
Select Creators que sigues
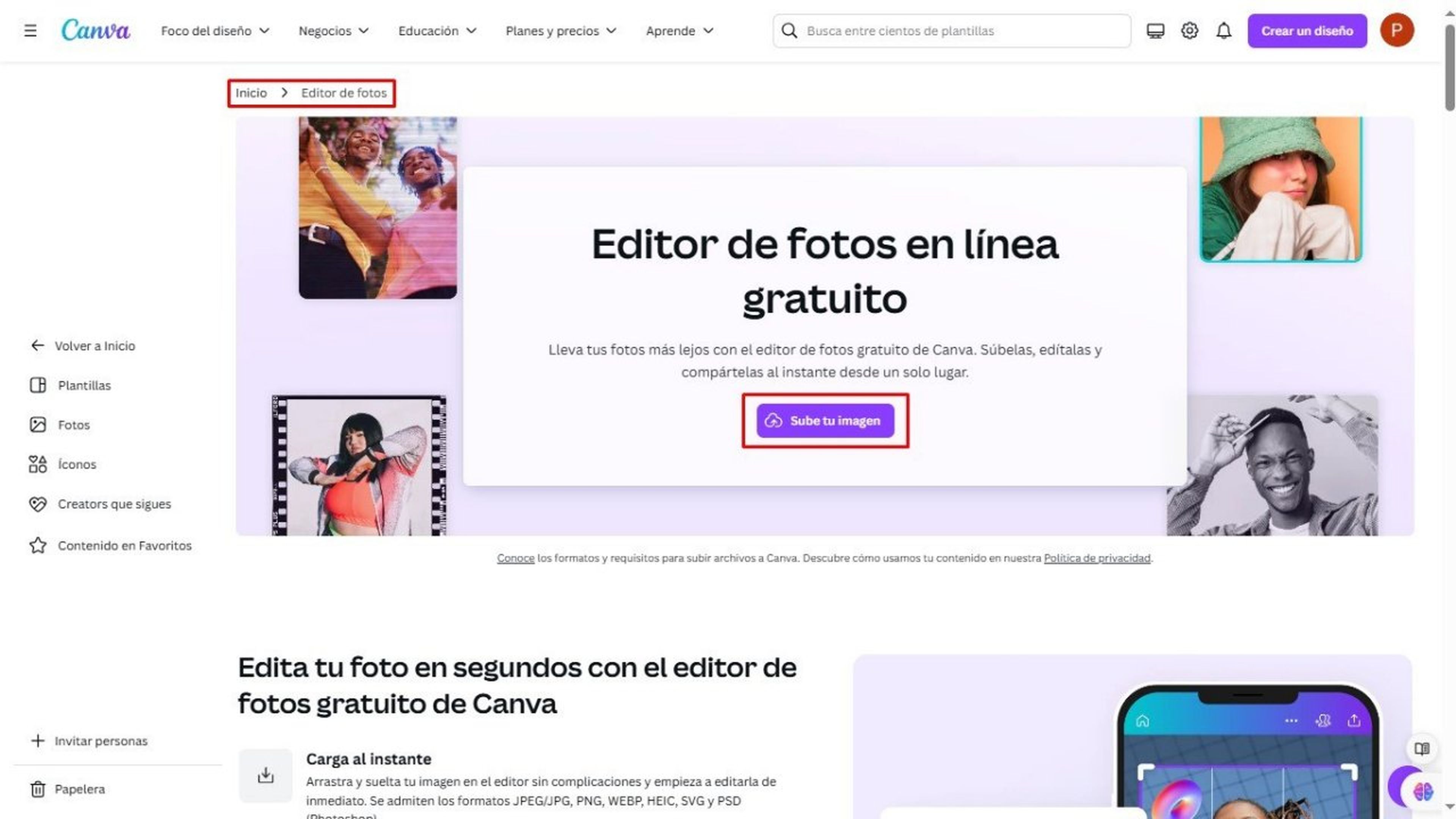click(x=114, y=504)
